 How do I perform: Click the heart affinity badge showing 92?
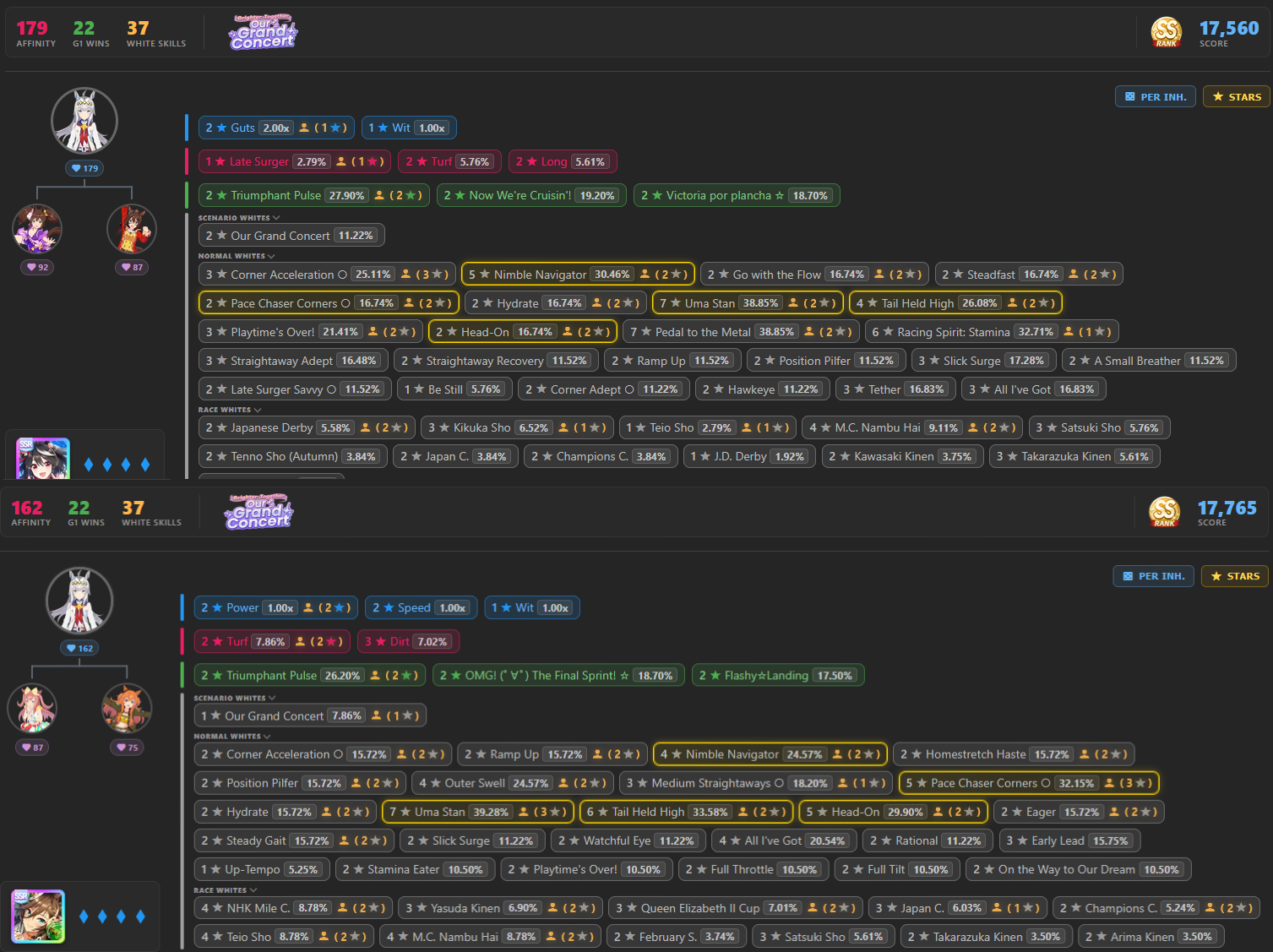[x=37, y=267]
